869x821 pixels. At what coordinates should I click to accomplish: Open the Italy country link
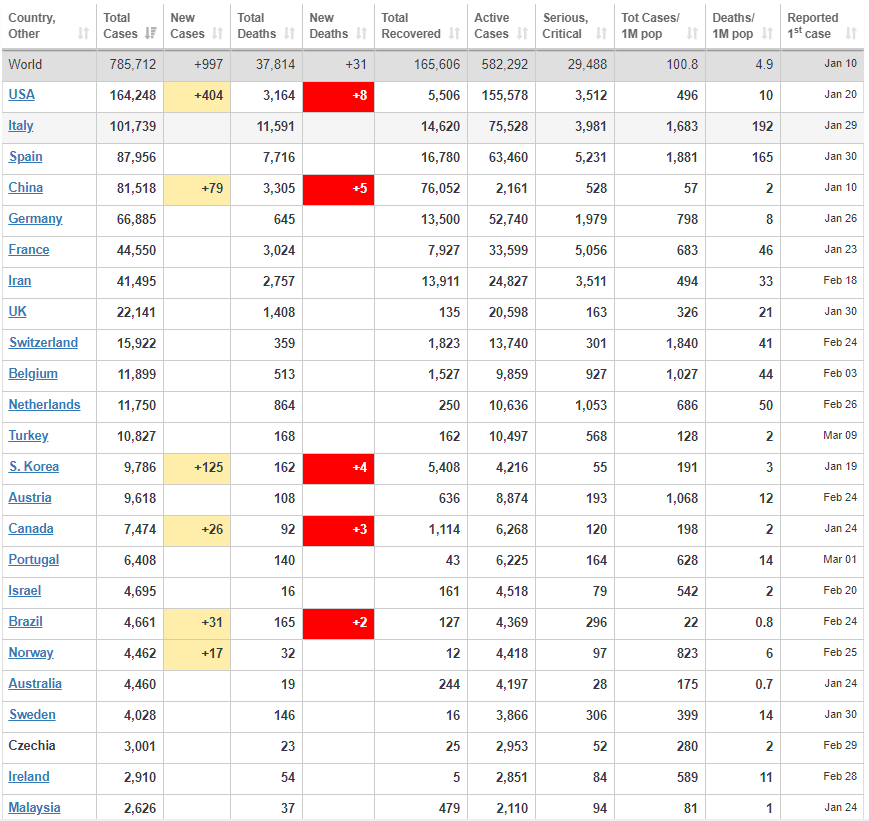click(21, 126)
